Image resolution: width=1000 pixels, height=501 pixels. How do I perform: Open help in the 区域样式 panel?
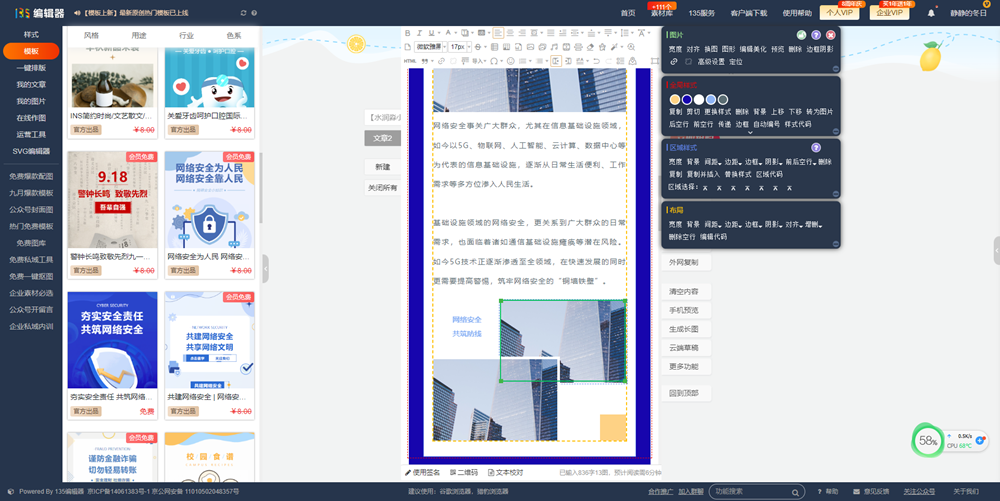tap(816, 147)
